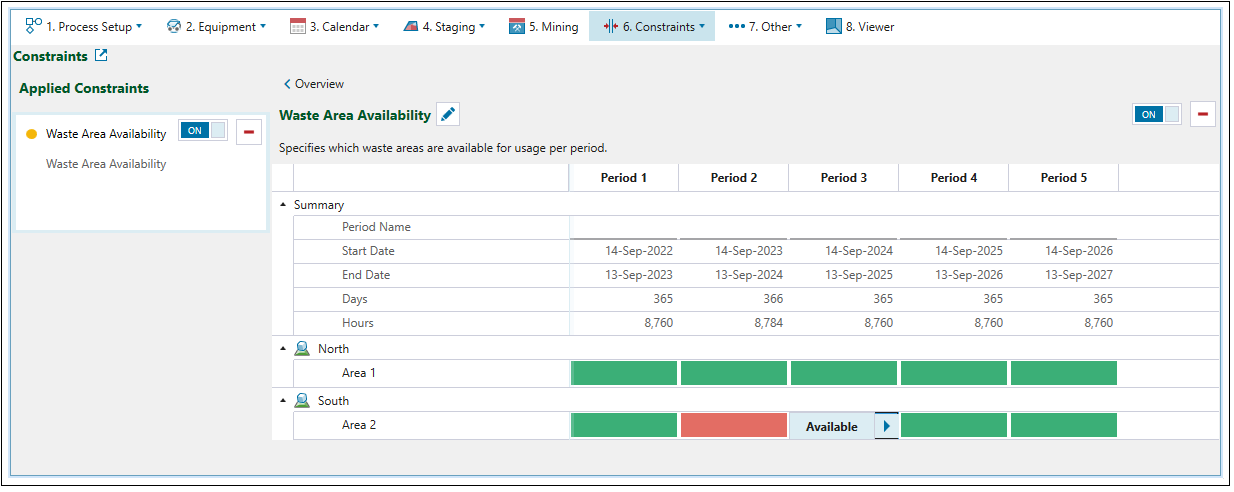Toggle Area 2 Period 2 red availability cell

coord(733,425)
